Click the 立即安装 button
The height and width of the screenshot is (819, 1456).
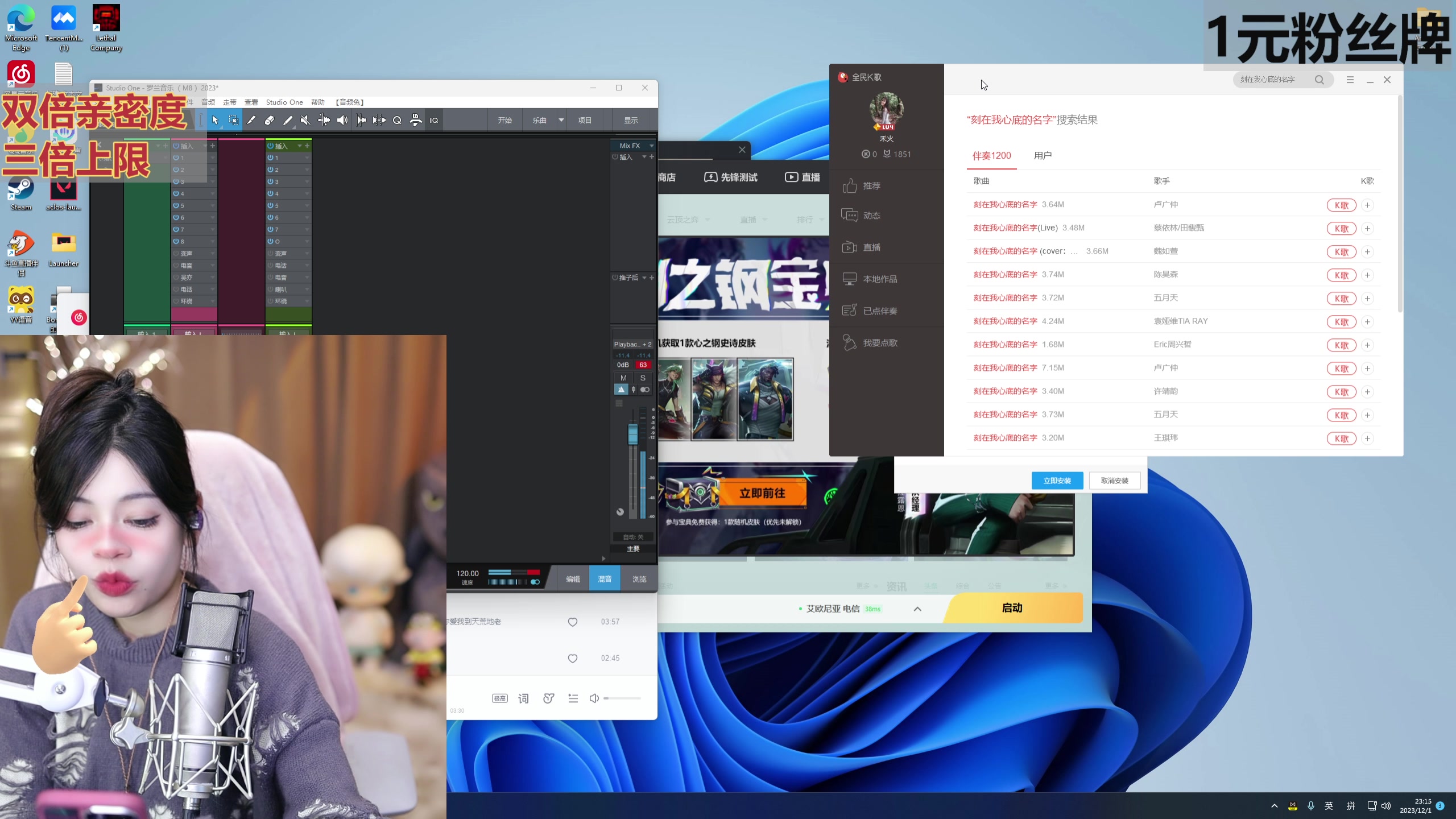[1057, 481]
